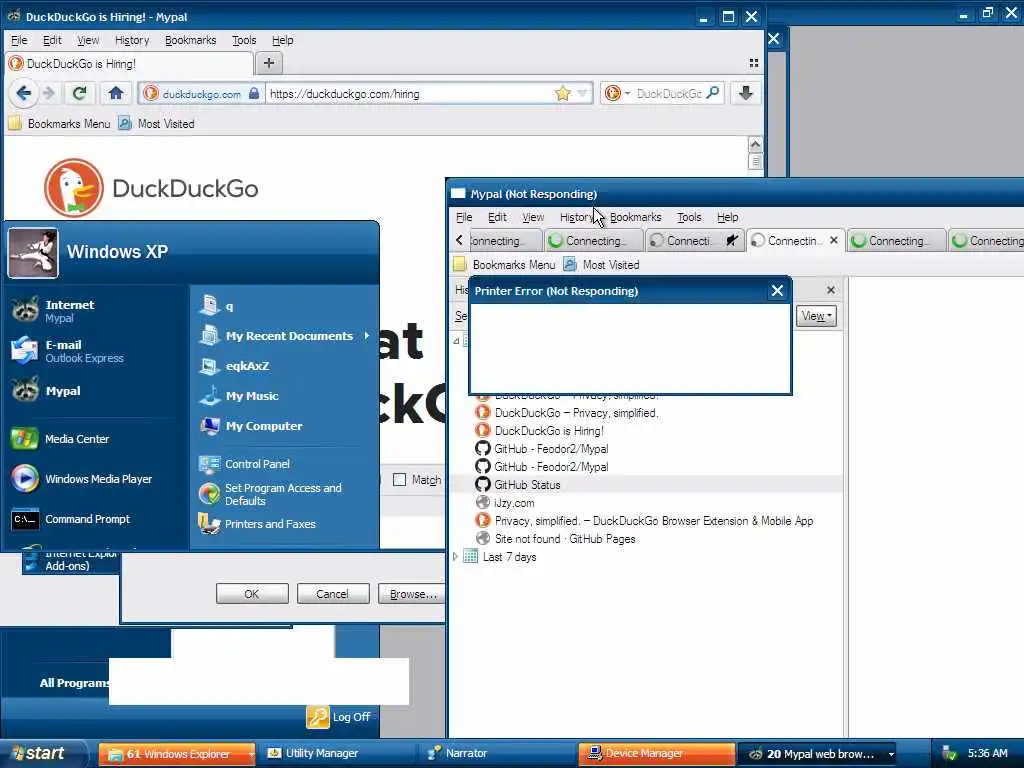The height and width of the screenshot is (768, 1024).
Task: Open History menu in DuckDuckGo Mypal window
Action: pyautogui.click(x=132, y=40)
